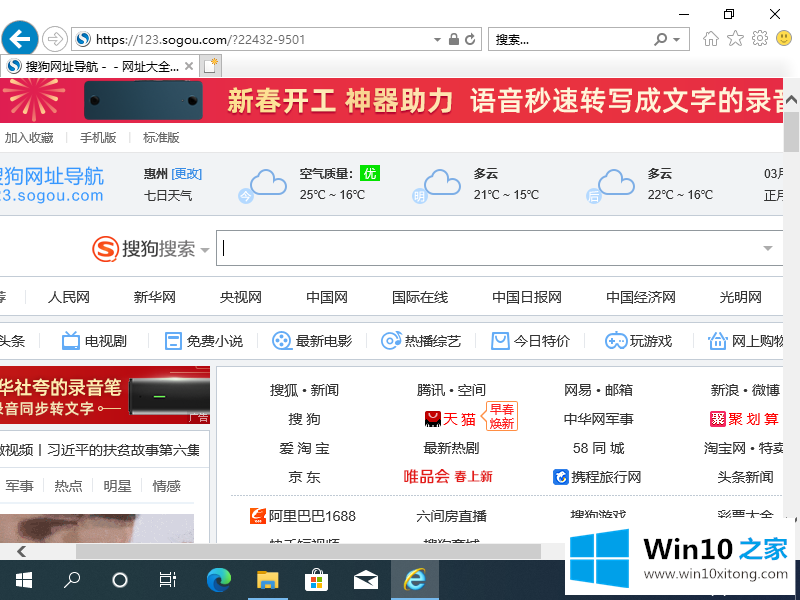Viewport: 800px width, 600px height.
Task: Open 搜狐·新闻 link
Action: [304, 390]
